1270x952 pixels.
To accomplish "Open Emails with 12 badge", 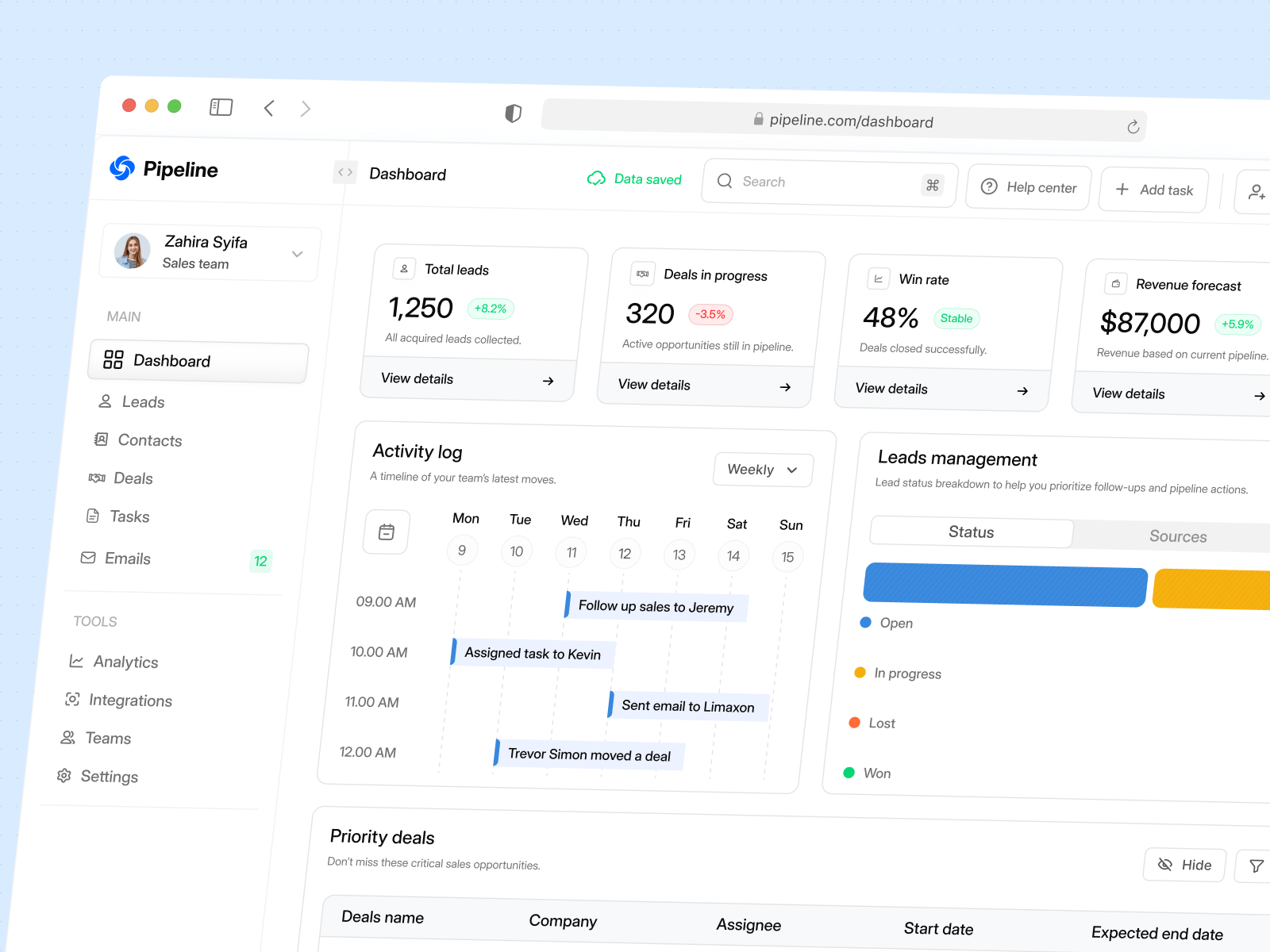I will tap(176, 559).
